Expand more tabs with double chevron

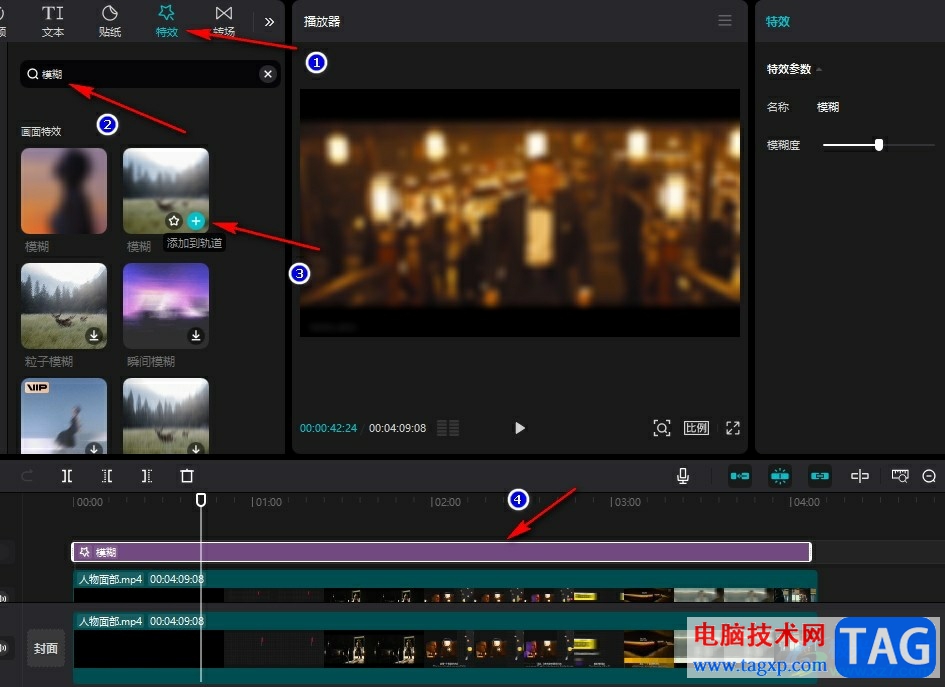click(x=269, y=22)
